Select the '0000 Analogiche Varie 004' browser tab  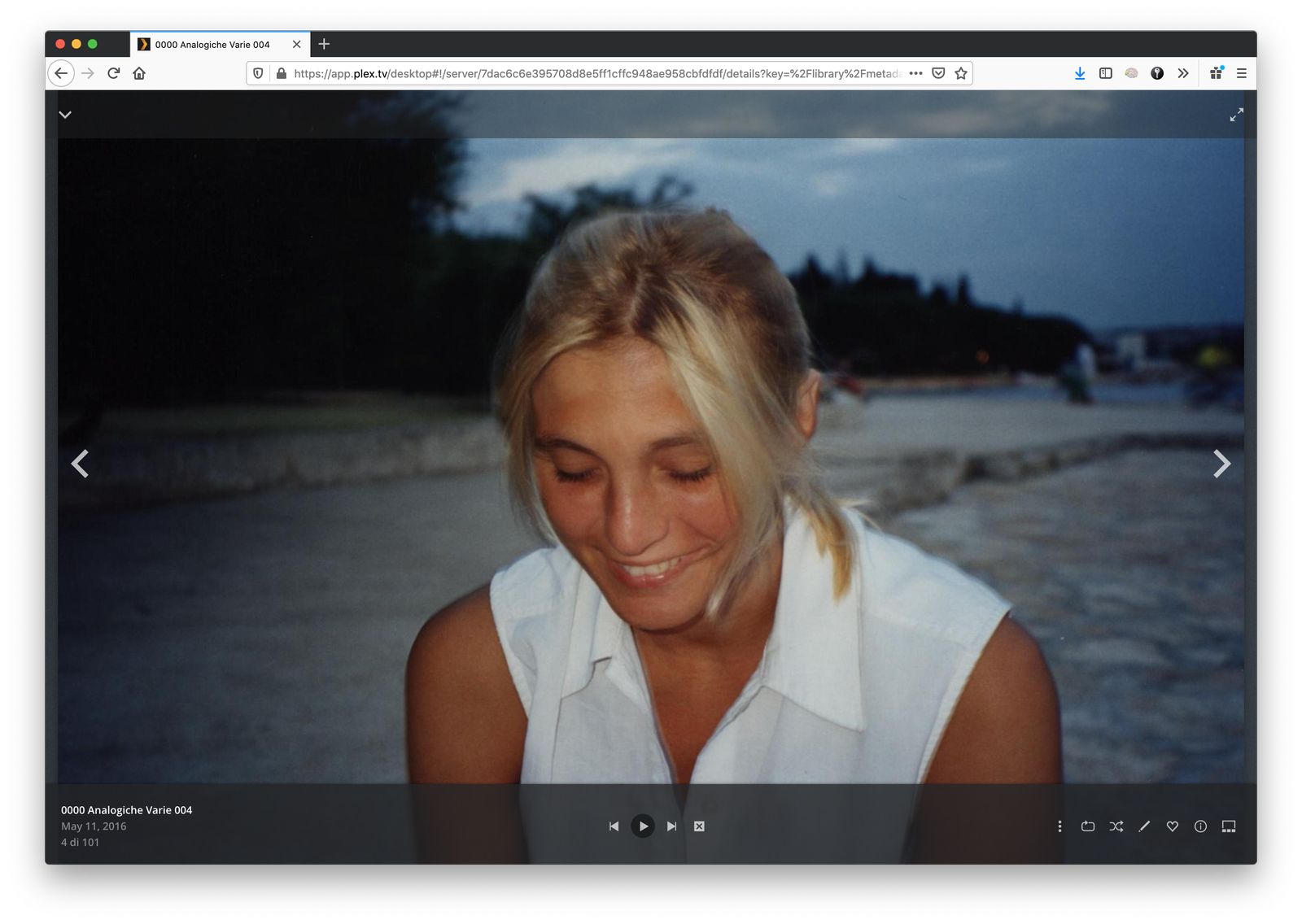click(213, 45)
